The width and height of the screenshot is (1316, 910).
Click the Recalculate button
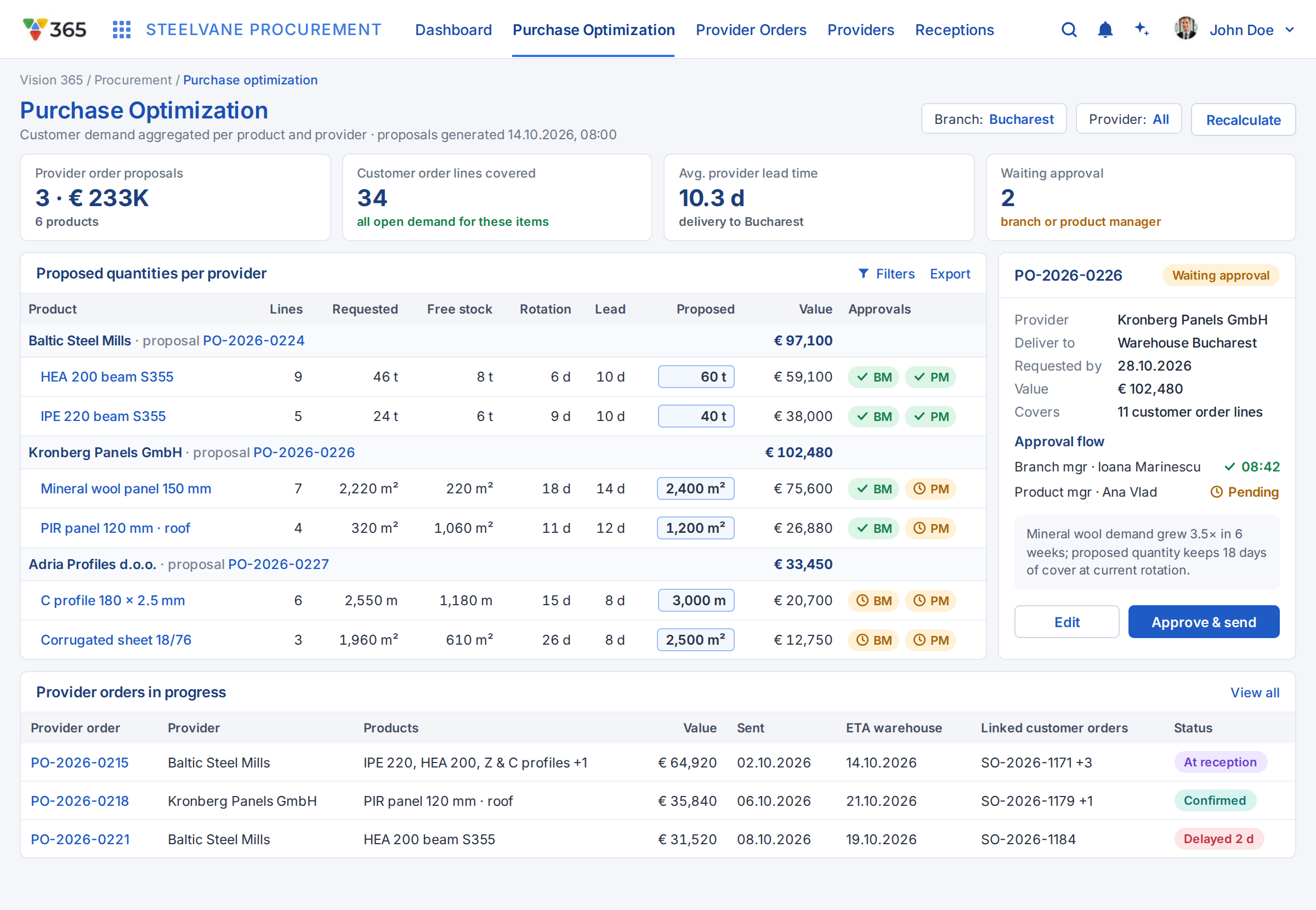[1243, 120]
